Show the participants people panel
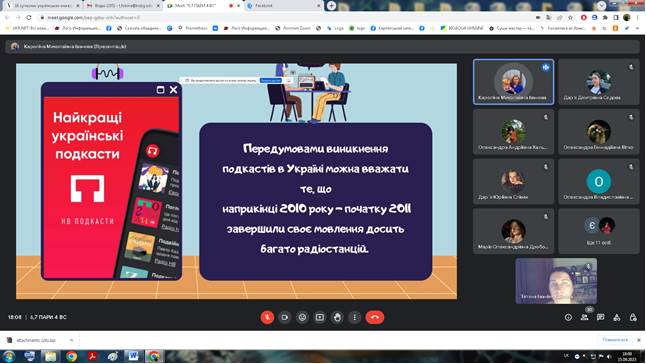Image resolution: width=646 pixels, height=364 pixels. coord(584,317)
